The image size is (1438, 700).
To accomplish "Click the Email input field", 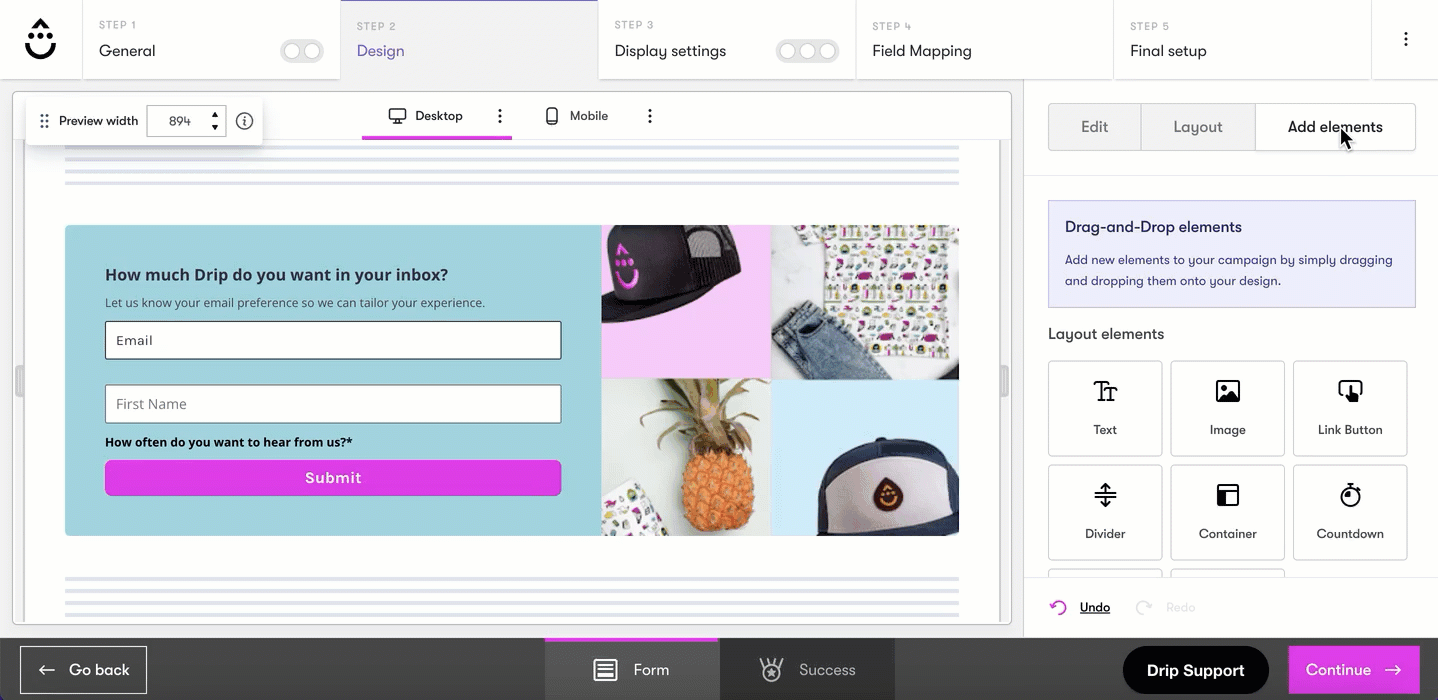I will click(333, 340).
